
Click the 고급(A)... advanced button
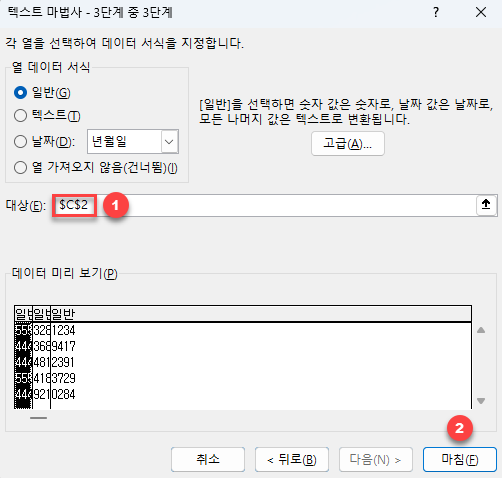(348, 144)
